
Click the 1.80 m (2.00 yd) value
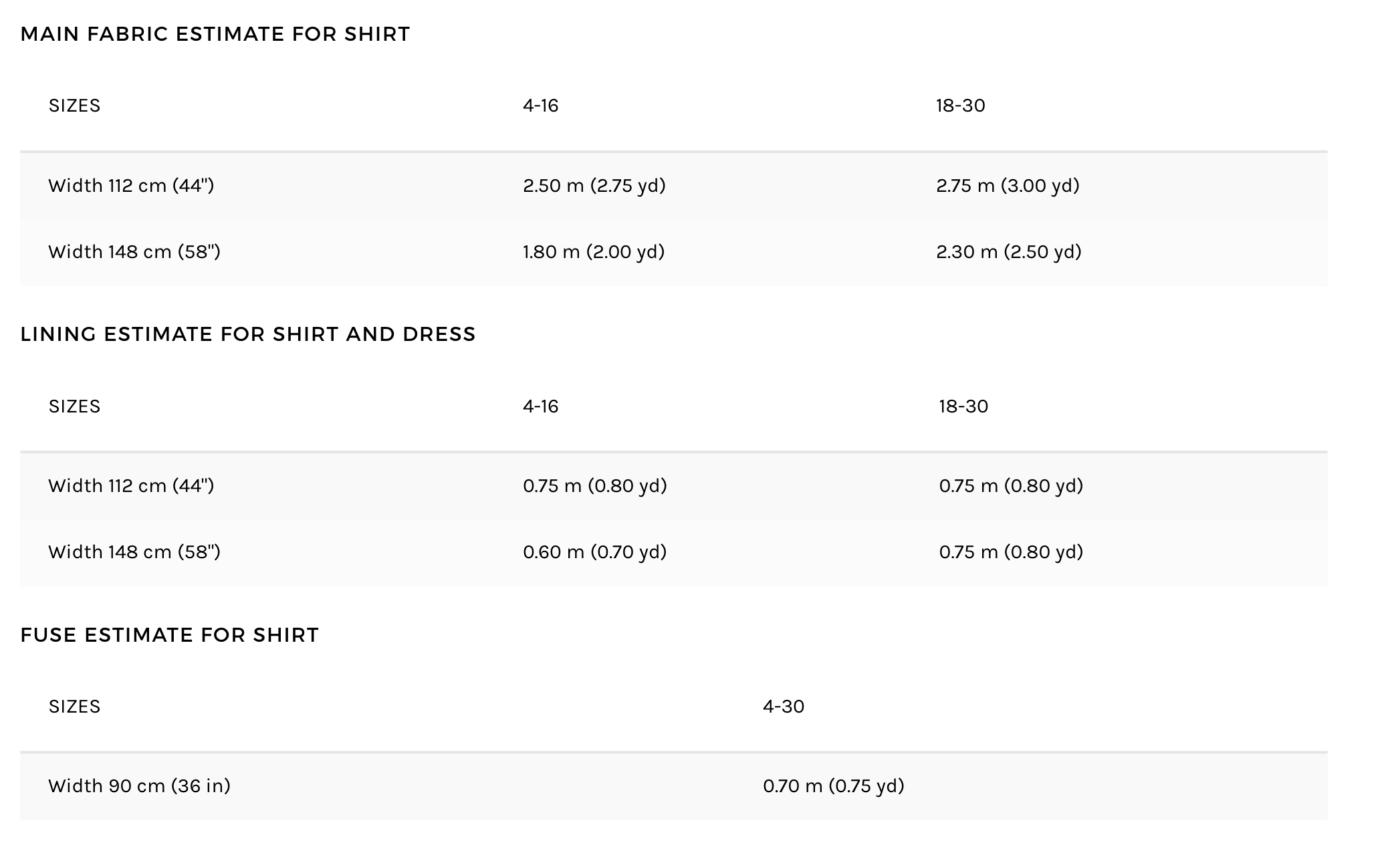coord(593,252)
